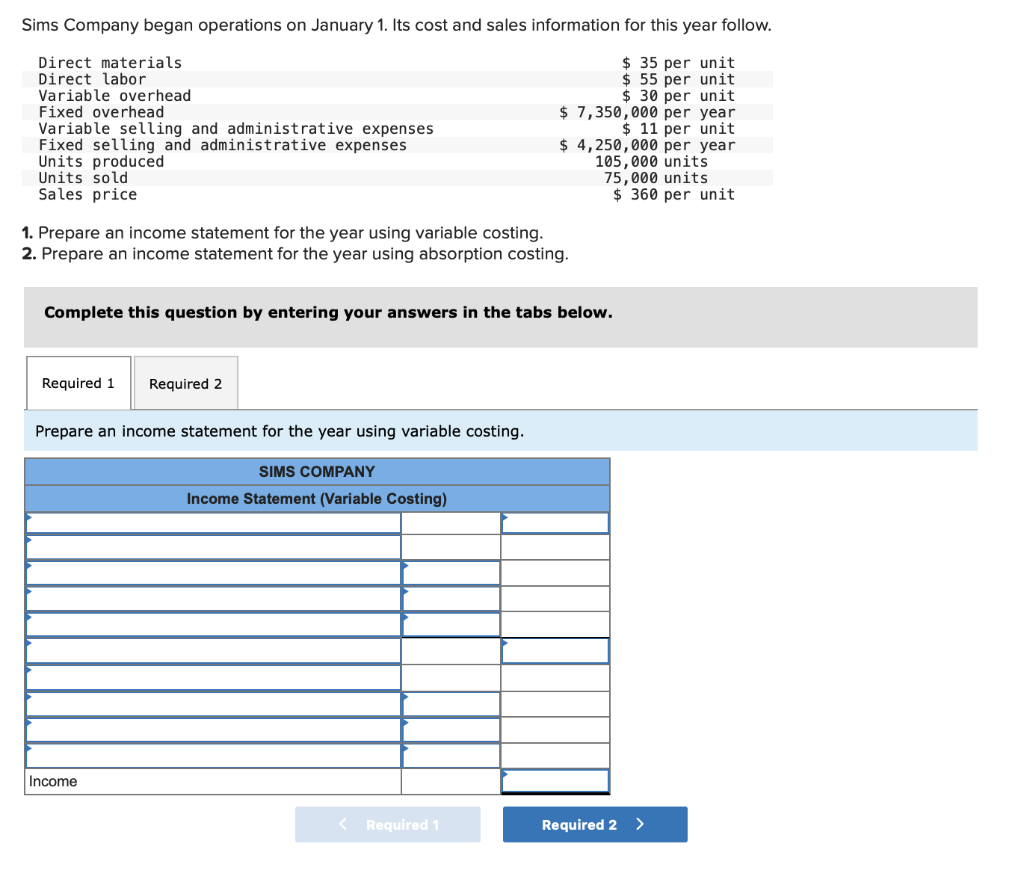Select tenth row's middle amount field
The image size is (1024, 888).
click(x=451, y=755)
